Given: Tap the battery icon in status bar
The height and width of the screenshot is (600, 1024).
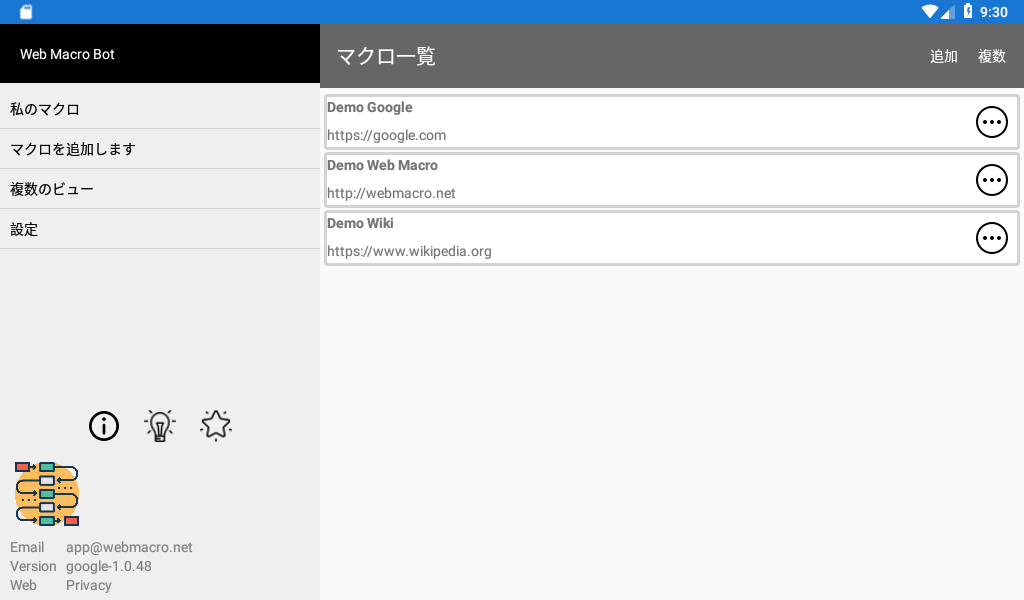Looking at the screenshot, I should [x=968, y=11].
